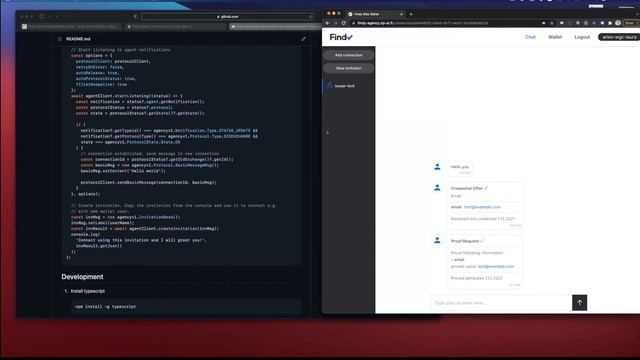This screenshot has height=360, width=640.
Task: Close the Findy Web Wallet tab
Action: pos(401,14)
